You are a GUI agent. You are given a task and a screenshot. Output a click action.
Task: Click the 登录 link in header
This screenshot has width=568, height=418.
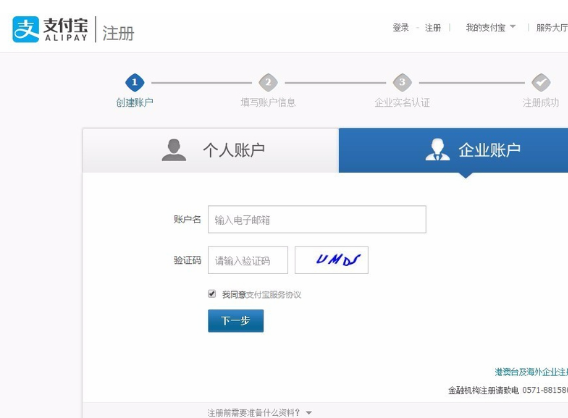coord(401,28)
